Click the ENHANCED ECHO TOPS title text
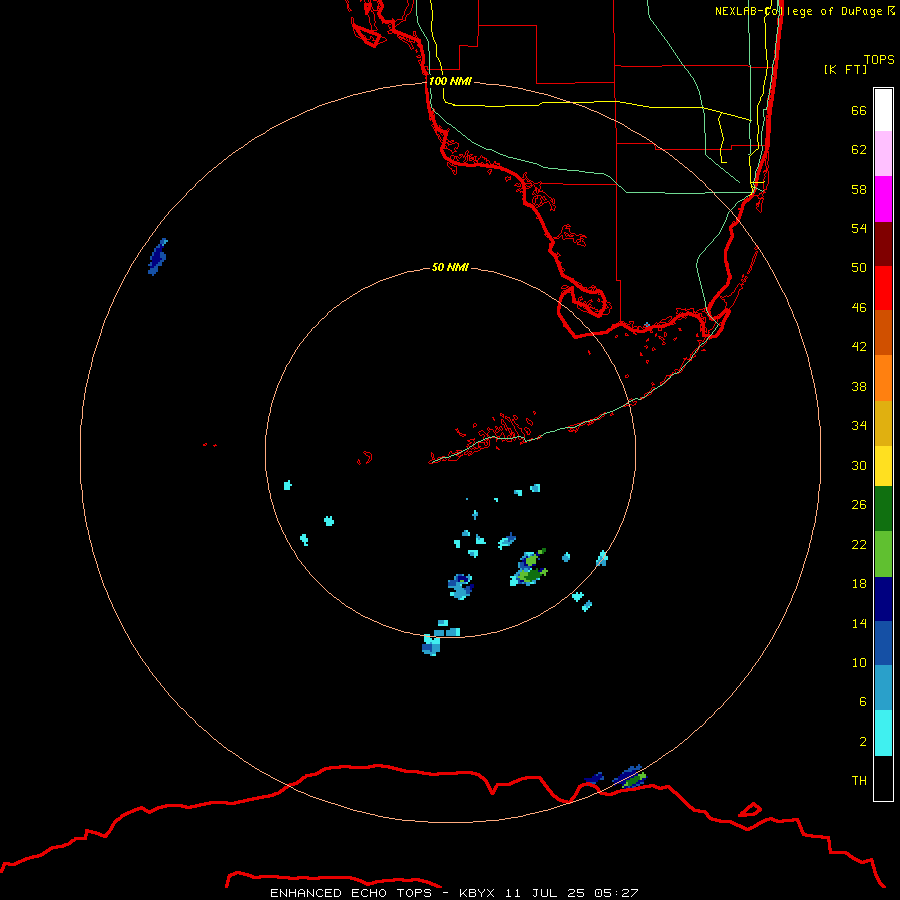The image size is (900, 900). pyautogui.click(x=351, y=893)
